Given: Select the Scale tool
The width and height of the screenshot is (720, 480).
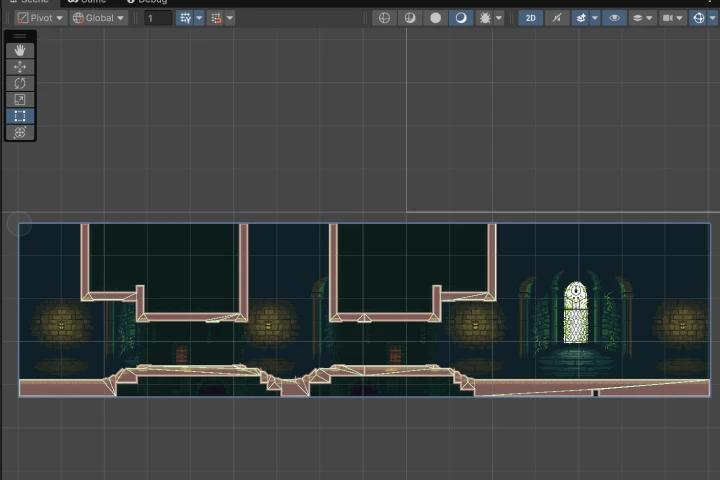Looking at the screenshot, I should [x=20, y=100].
